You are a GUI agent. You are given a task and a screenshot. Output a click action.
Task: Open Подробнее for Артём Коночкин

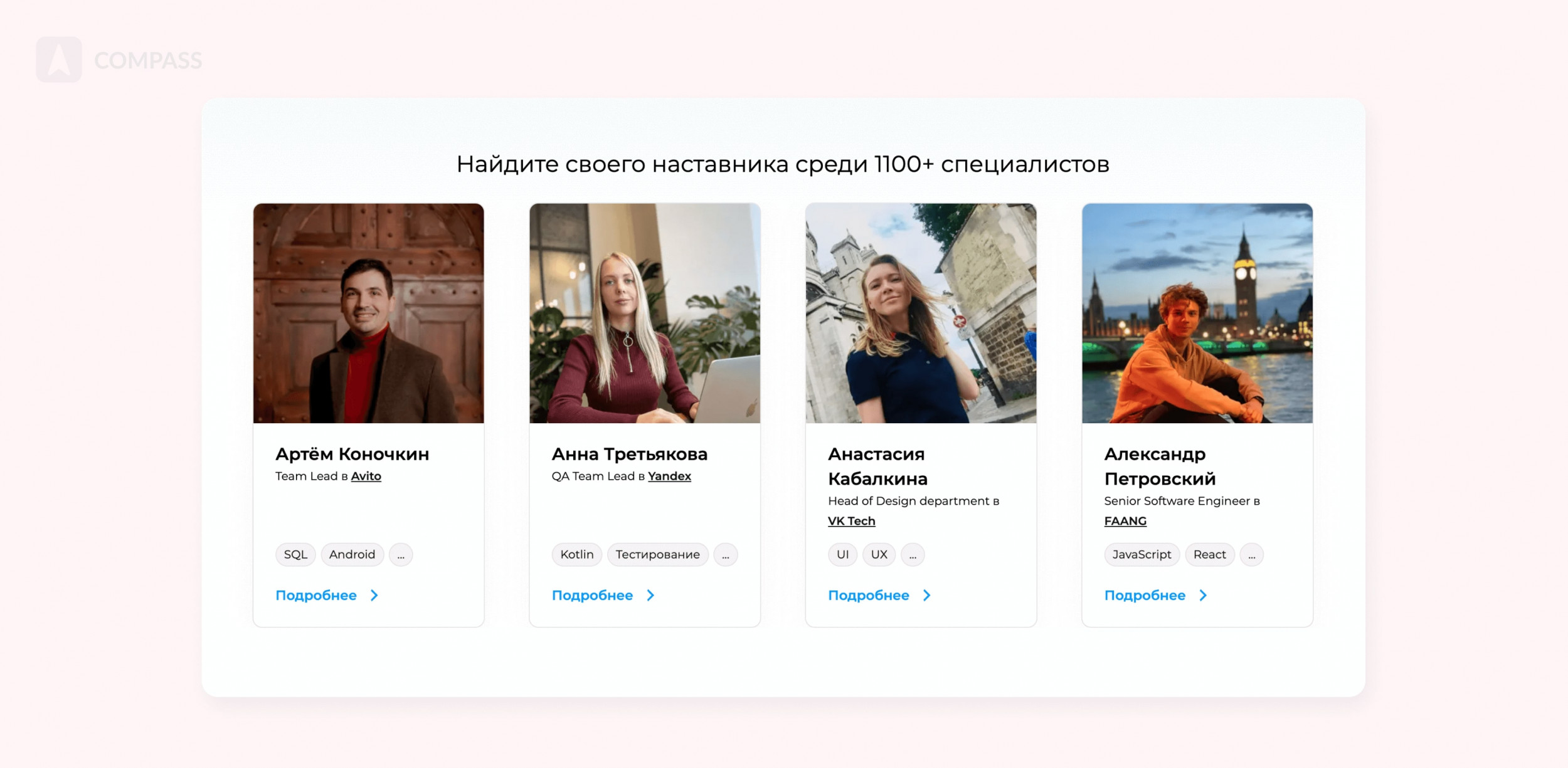coord(316,596)
